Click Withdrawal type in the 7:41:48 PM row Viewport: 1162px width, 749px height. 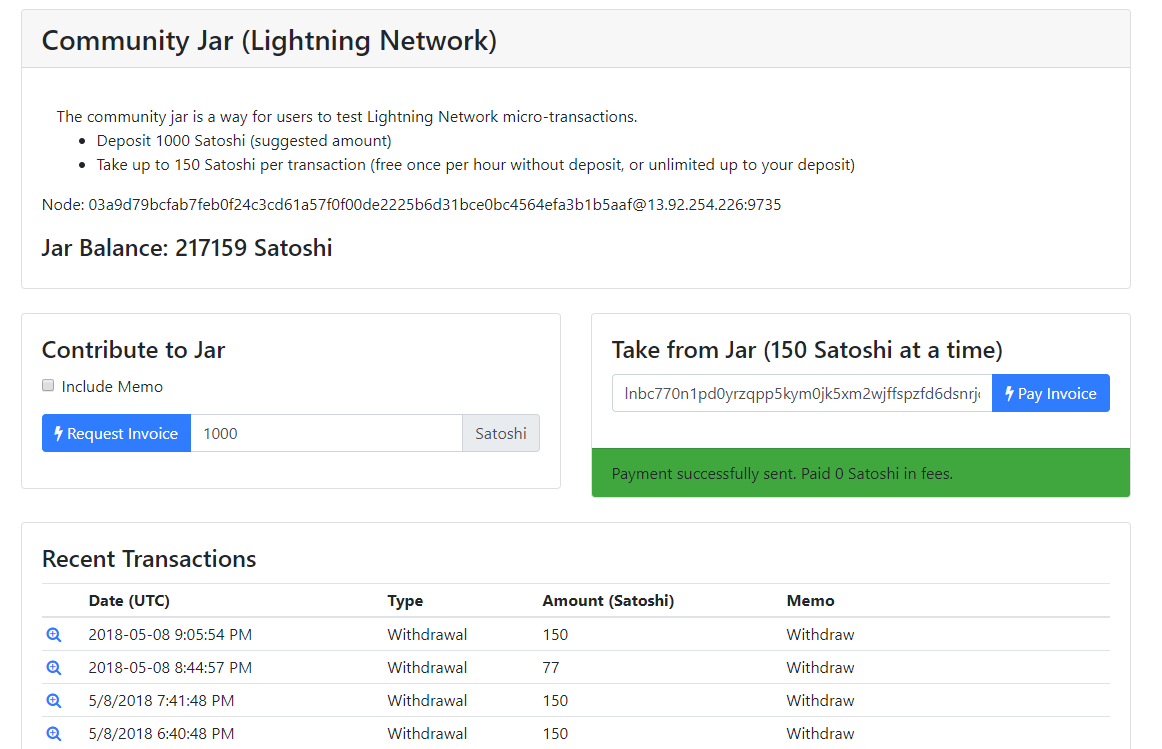[x=427, y=701]
